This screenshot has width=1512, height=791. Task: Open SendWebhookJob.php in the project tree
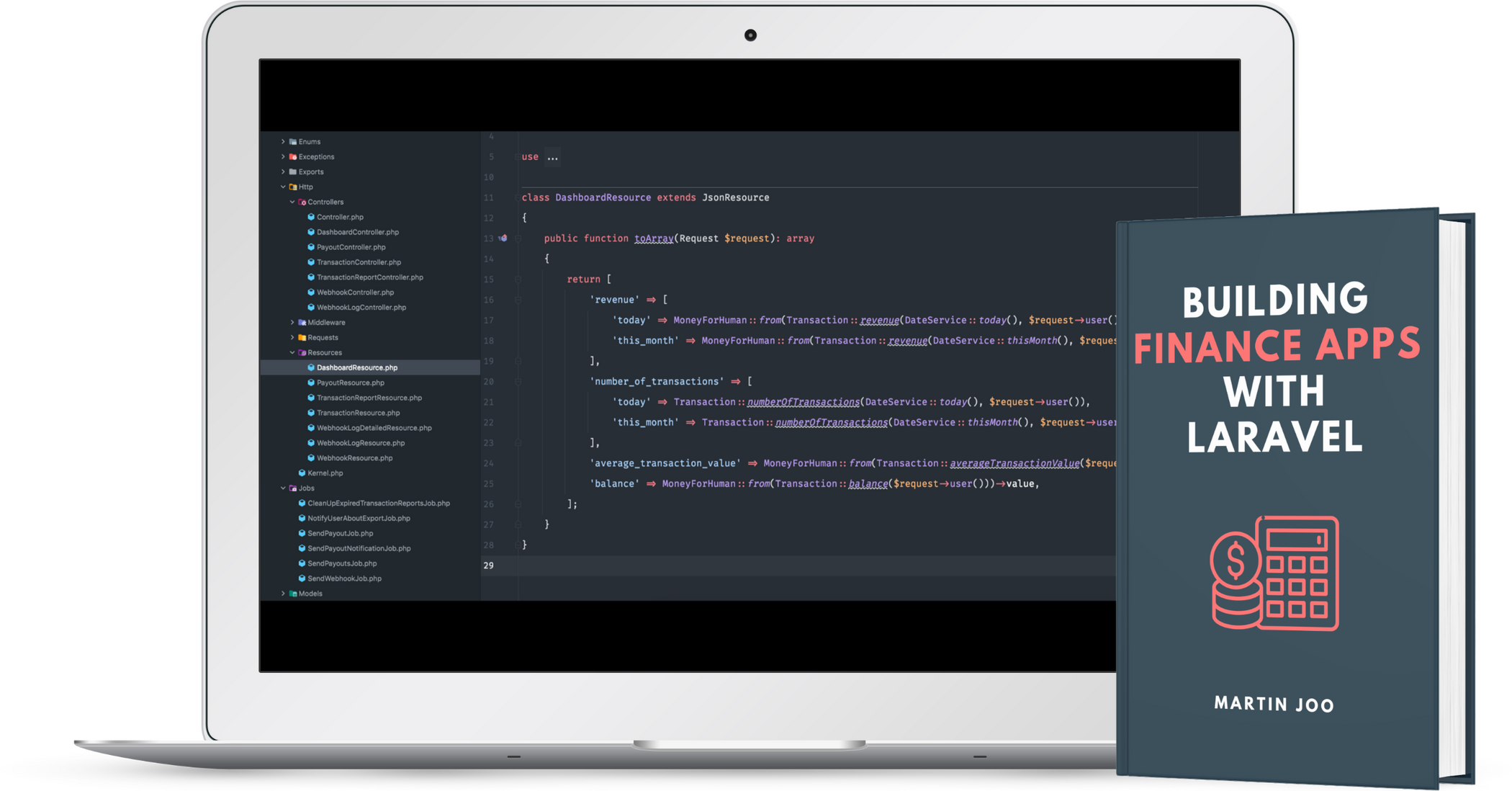tap(344, 578)
